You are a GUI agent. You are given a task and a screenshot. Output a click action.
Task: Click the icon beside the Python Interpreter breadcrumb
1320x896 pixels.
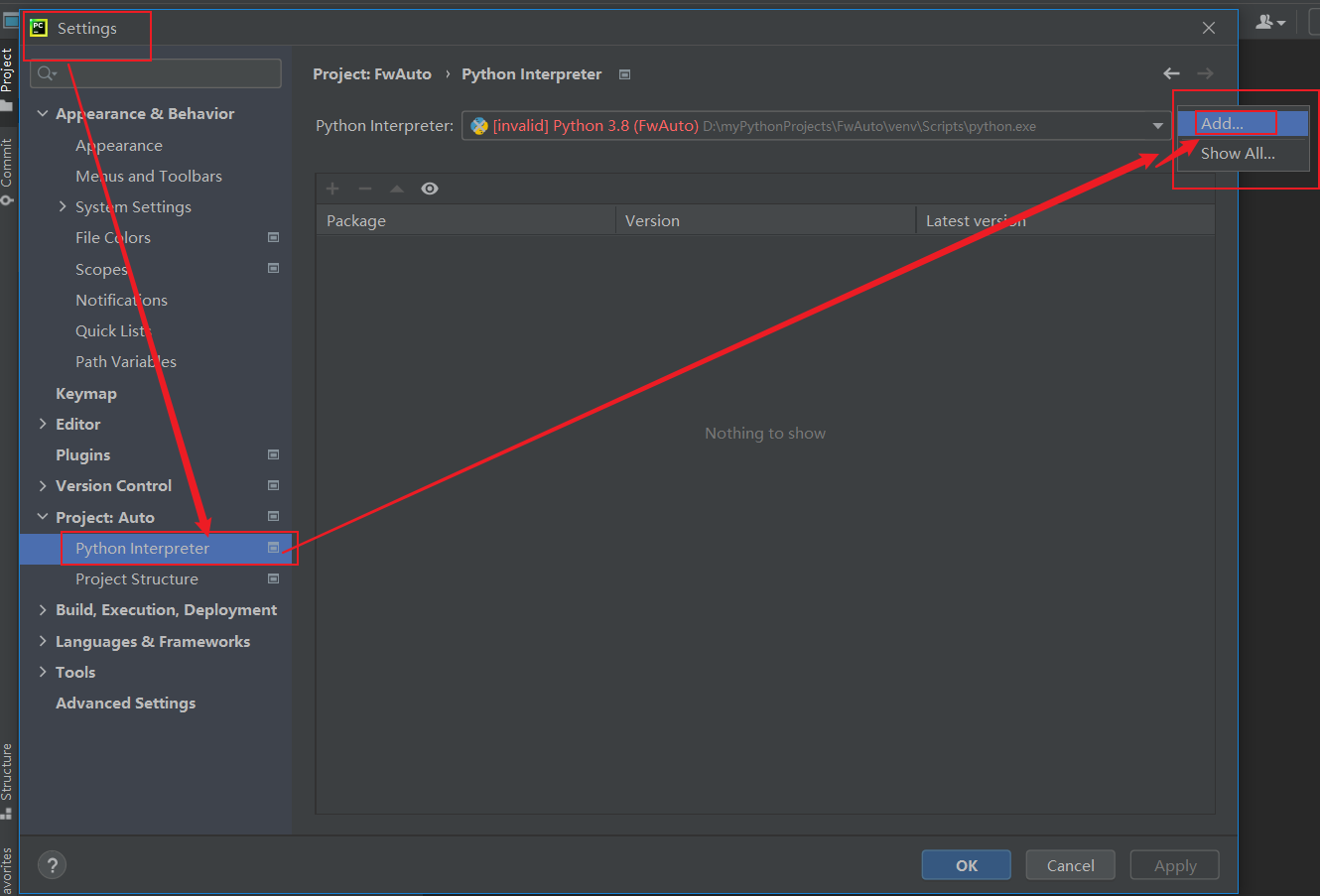point(623,73)
